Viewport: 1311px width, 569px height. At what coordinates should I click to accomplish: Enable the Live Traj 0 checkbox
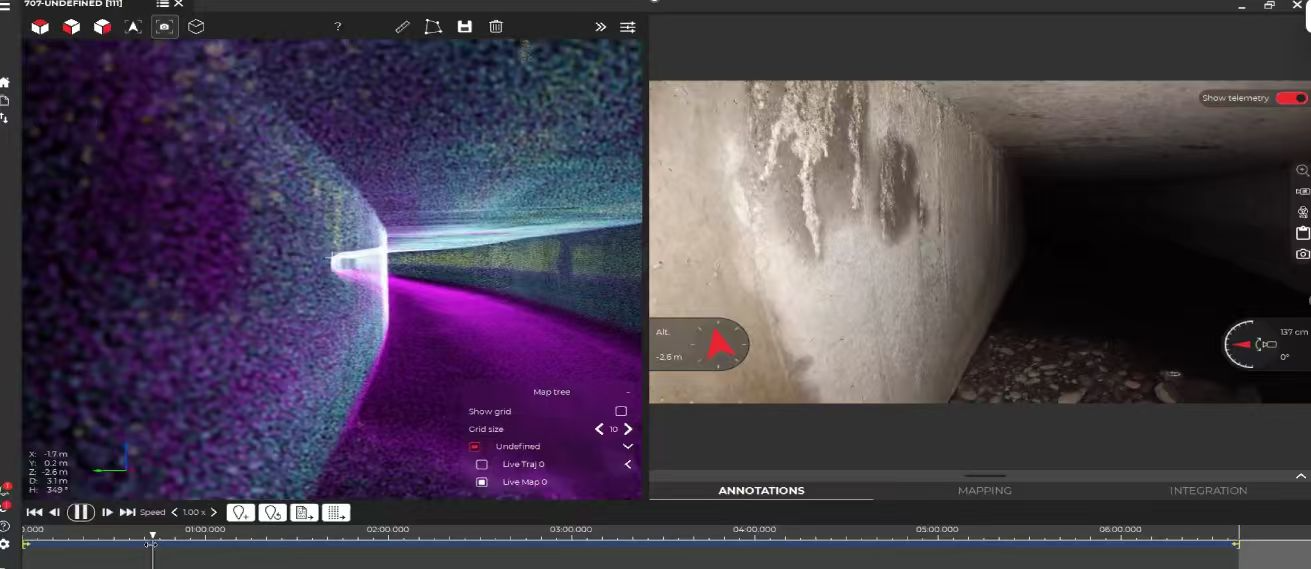[x=482, y=464]
